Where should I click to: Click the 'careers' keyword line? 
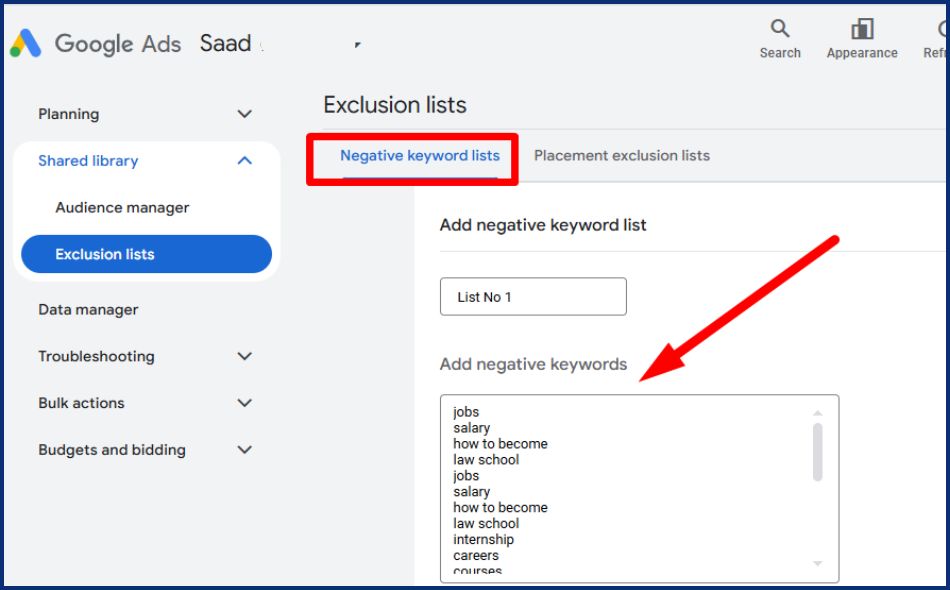click(476, 555)
